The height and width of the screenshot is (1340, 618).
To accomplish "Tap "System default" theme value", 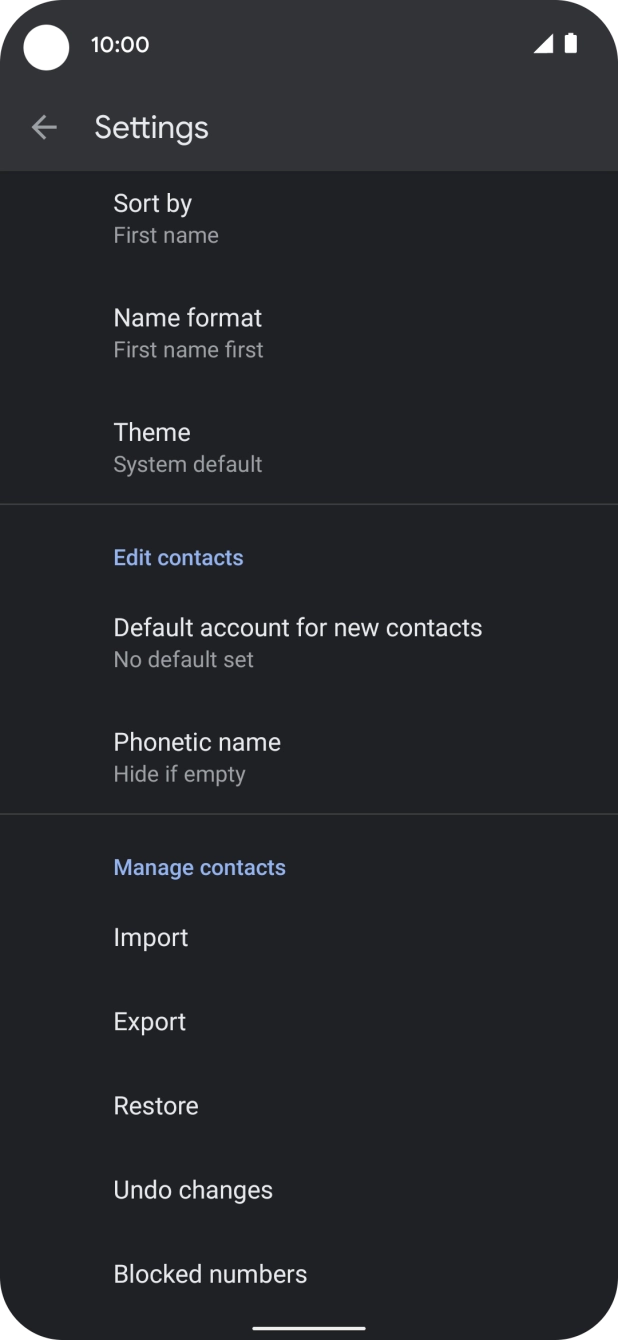I will click(188, 464).
